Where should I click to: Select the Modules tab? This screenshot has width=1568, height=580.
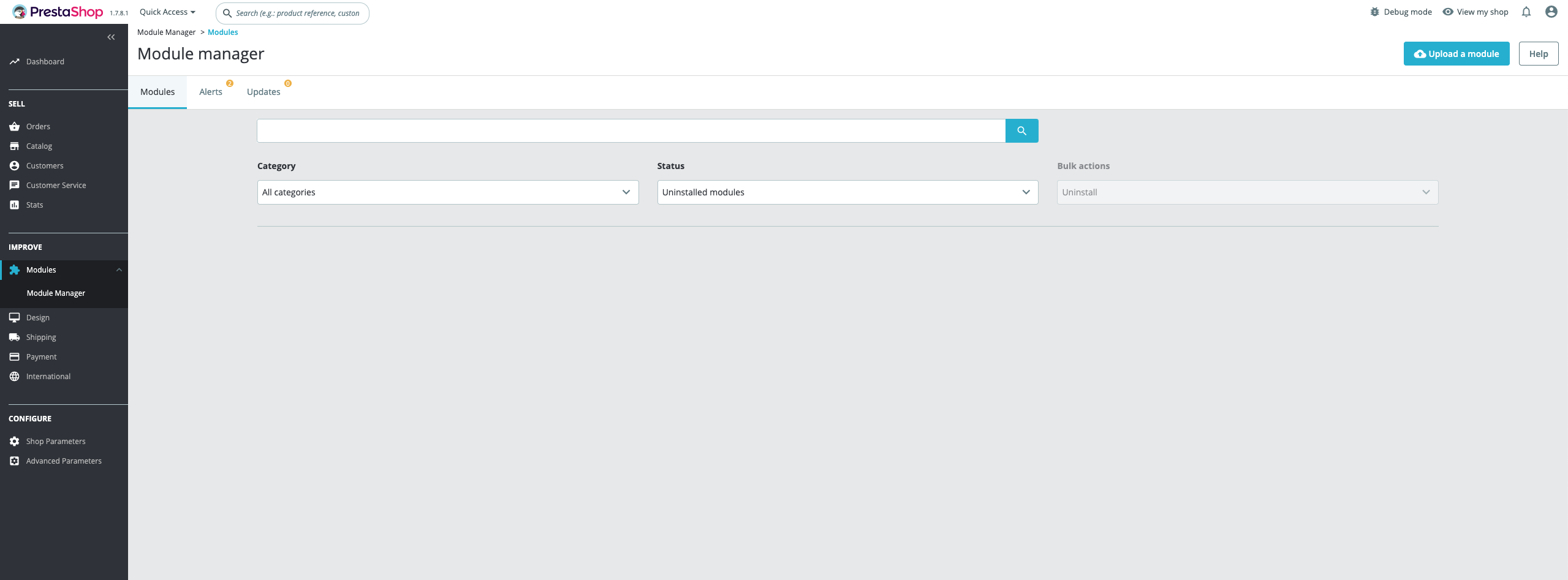(x=157, y=92)
